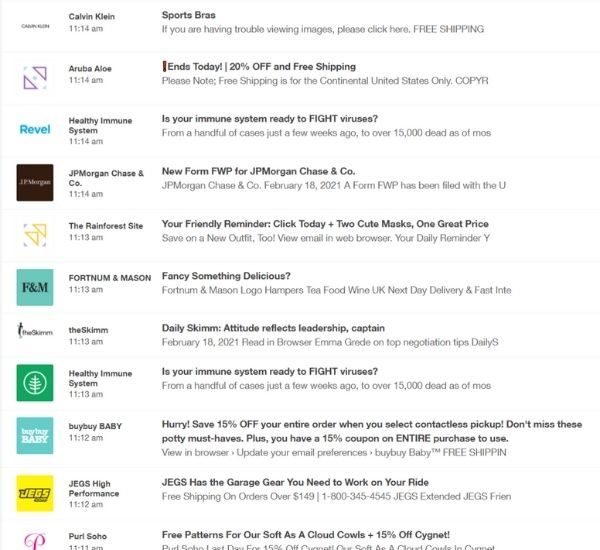Click the yellow JEGS logo

click(35, 493)
